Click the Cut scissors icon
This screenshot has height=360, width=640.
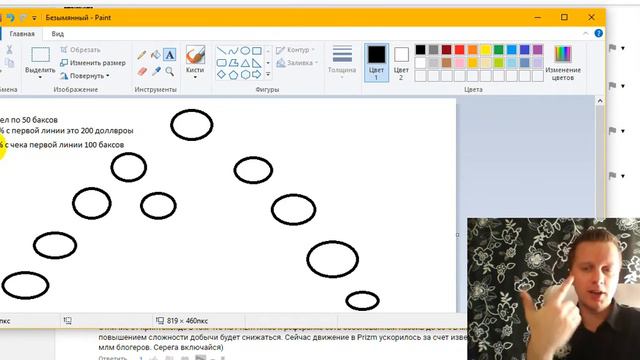9,50
